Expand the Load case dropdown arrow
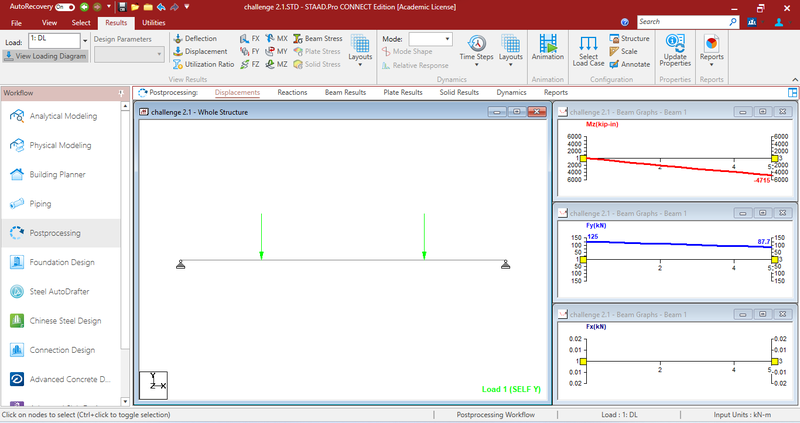 [85, 41]
